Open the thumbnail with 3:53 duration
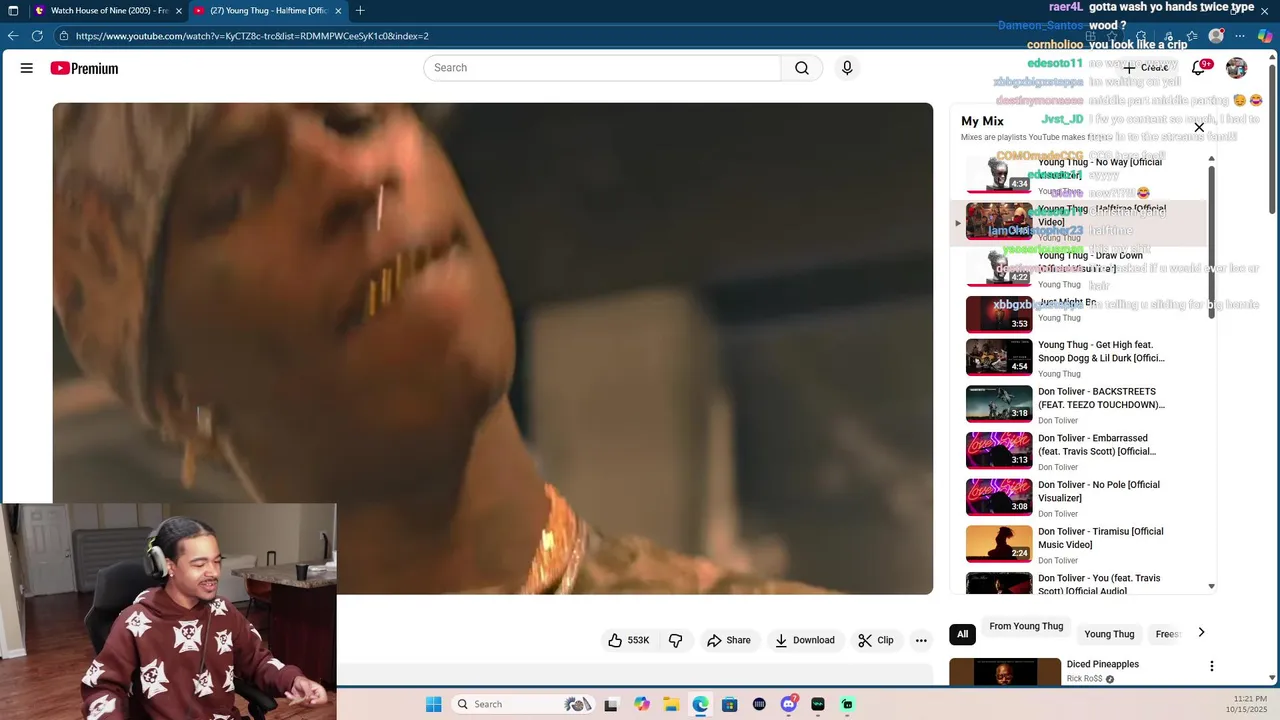This screenshot has width=1280, height=720. 999,314
